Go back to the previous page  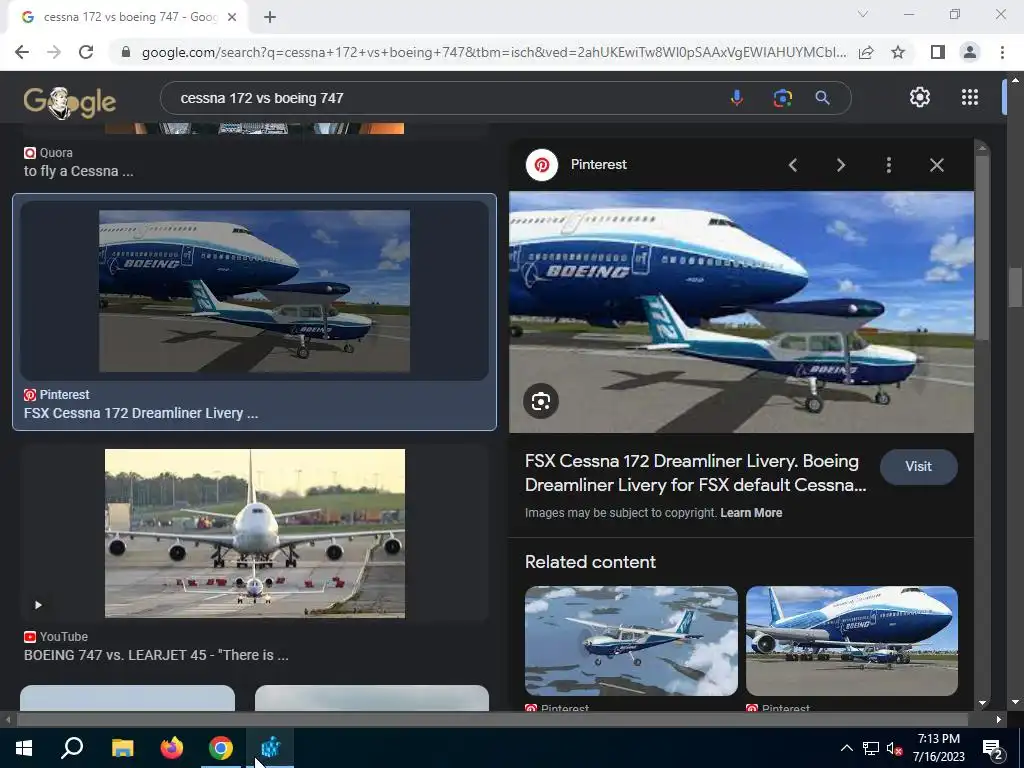[22, 52]
